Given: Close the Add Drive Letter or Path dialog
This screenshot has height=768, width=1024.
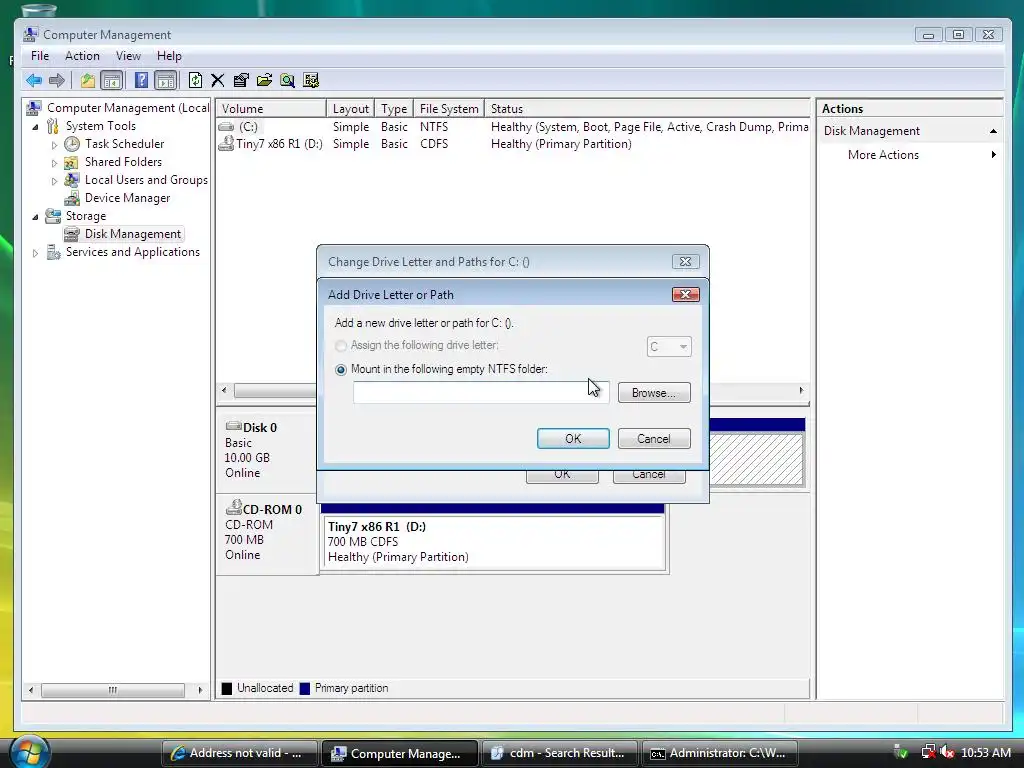Looking at the screenshot, I should tap(686, 295).
